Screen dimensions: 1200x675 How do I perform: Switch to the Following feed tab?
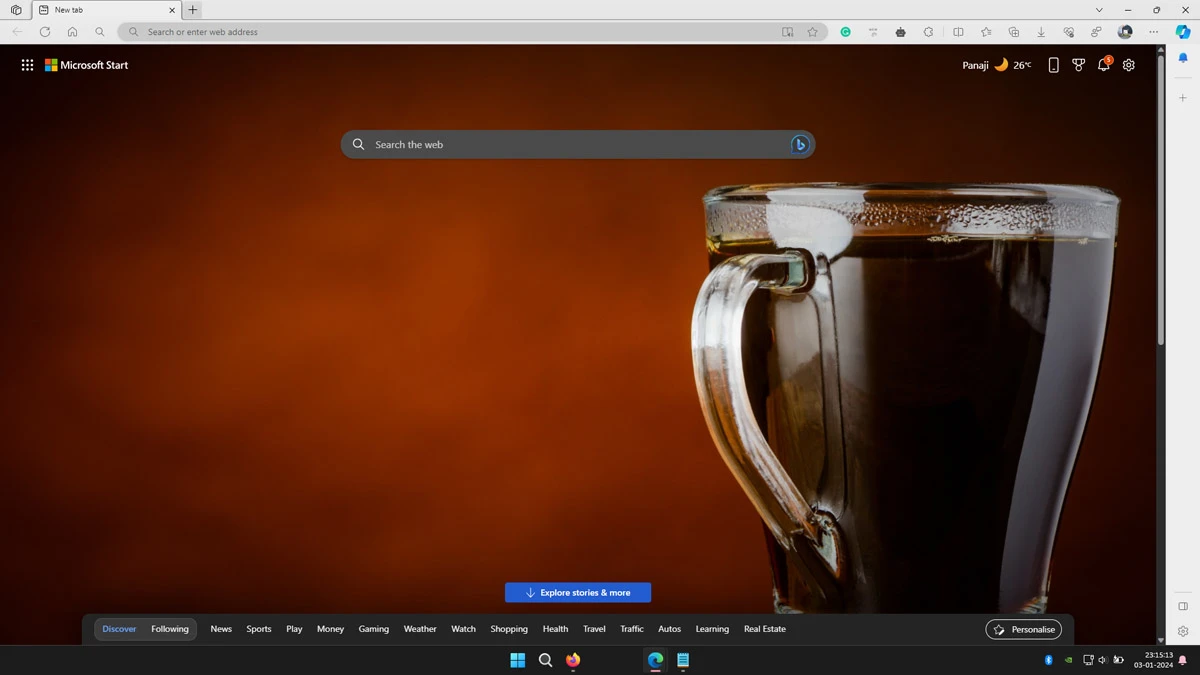(169, 629)
